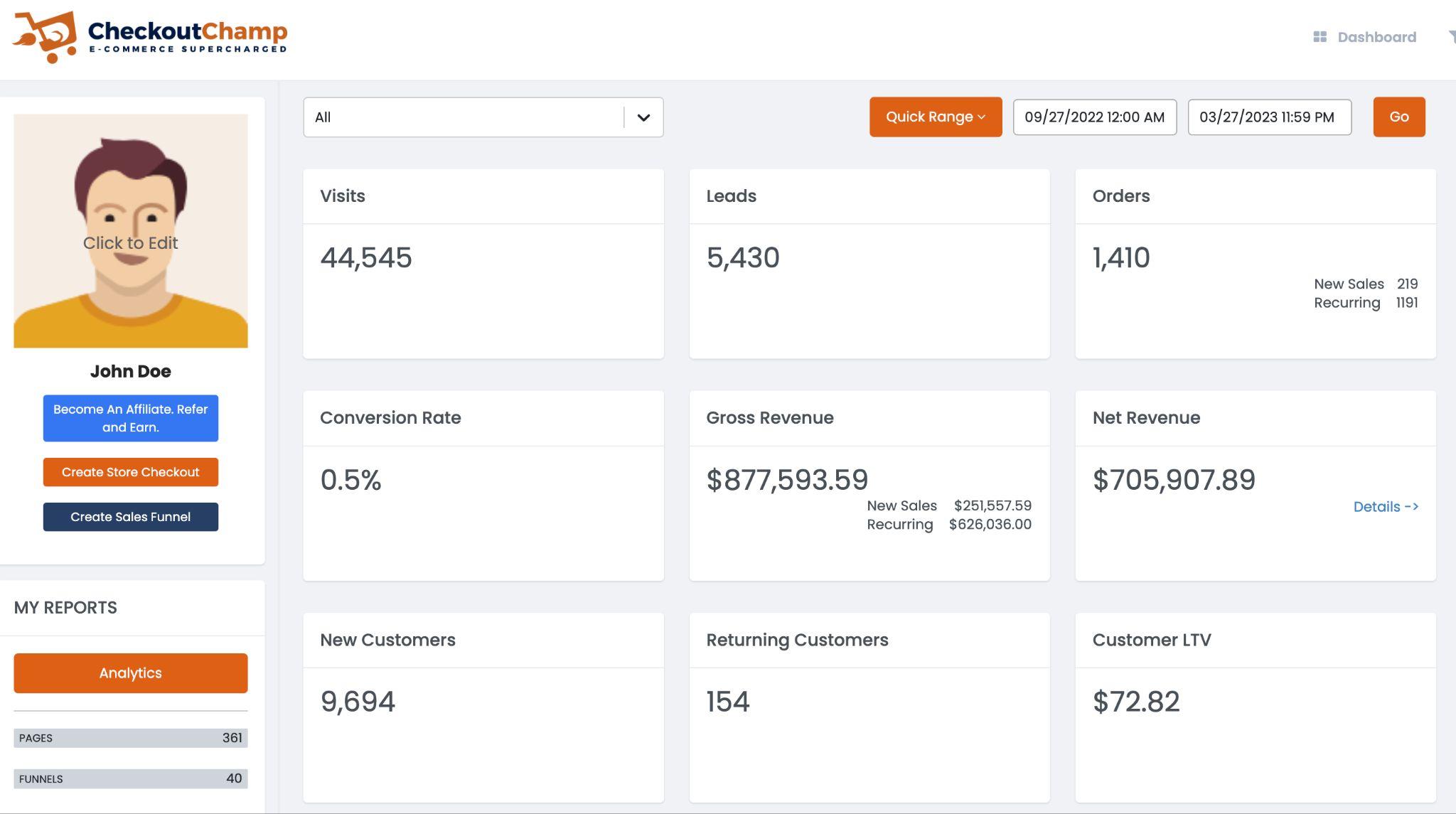
Task: Click Returning Customers value 154
Action: click(x=728, y=702)
